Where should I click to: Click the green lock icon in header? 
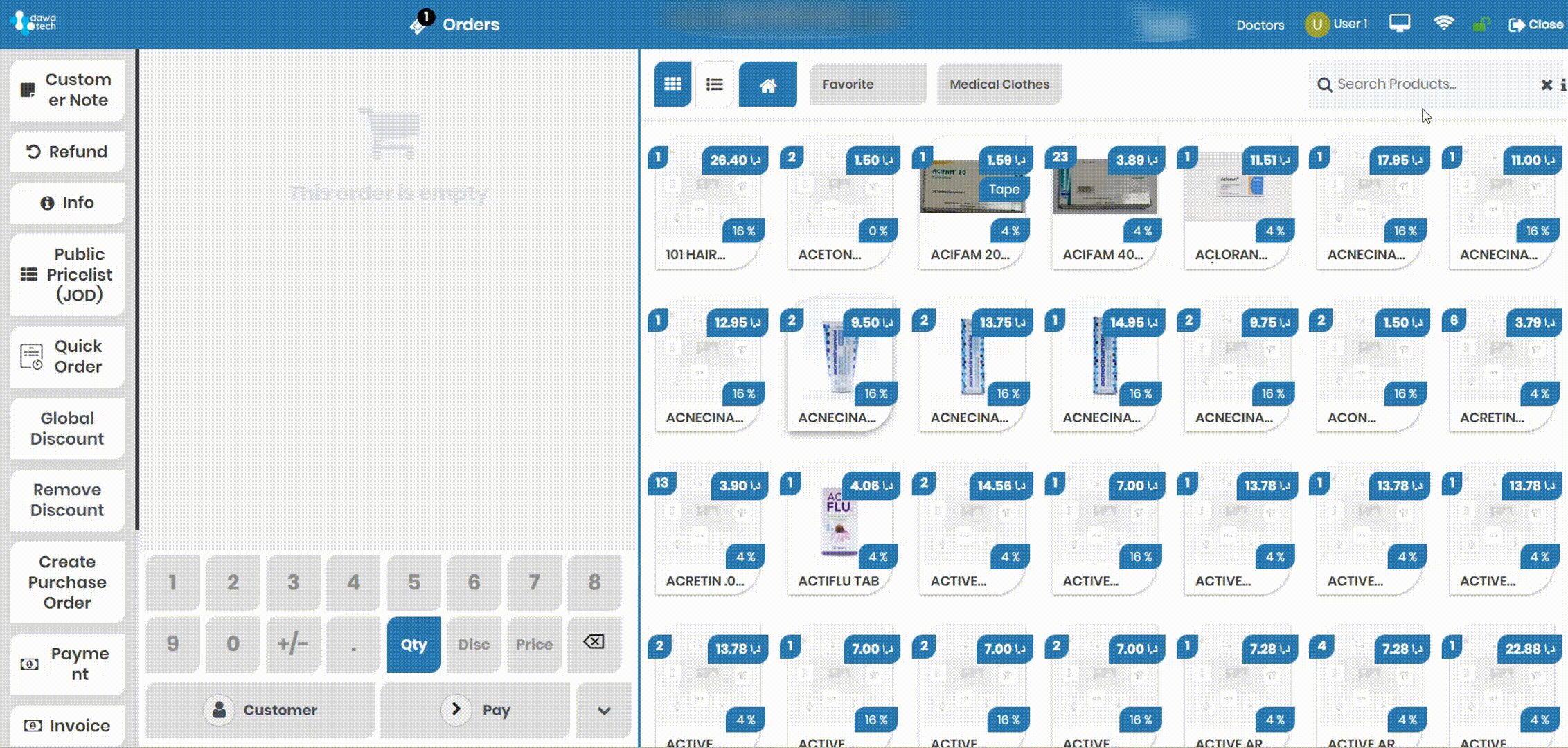pos(1481,25)
